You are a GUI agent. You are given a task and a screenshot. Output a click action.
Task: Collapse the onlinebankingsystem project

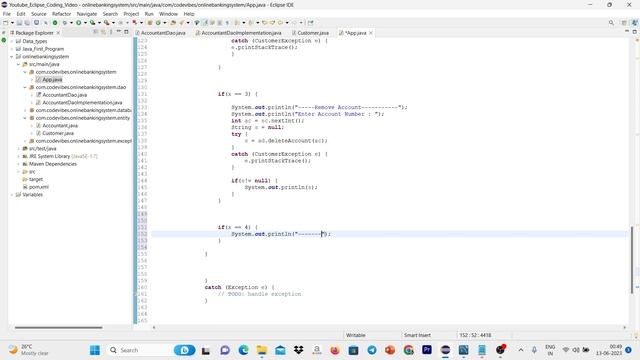click(x=12, y=57)
